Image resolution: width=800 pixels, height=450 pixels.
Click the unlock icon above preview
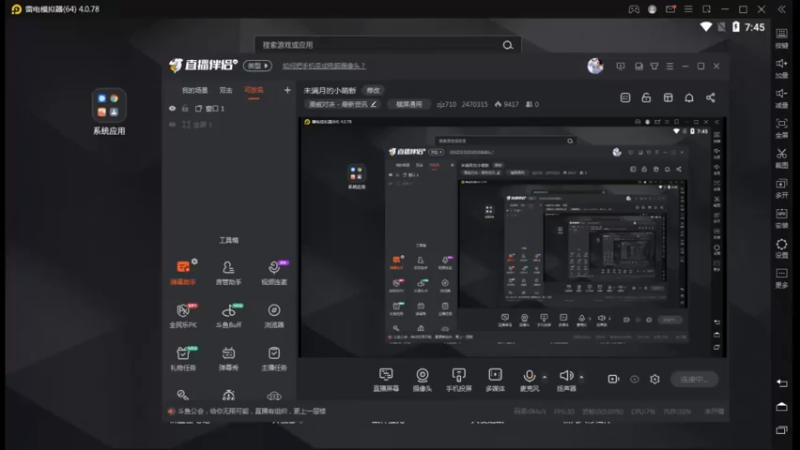pyautogui.click(x=646, y=98)
